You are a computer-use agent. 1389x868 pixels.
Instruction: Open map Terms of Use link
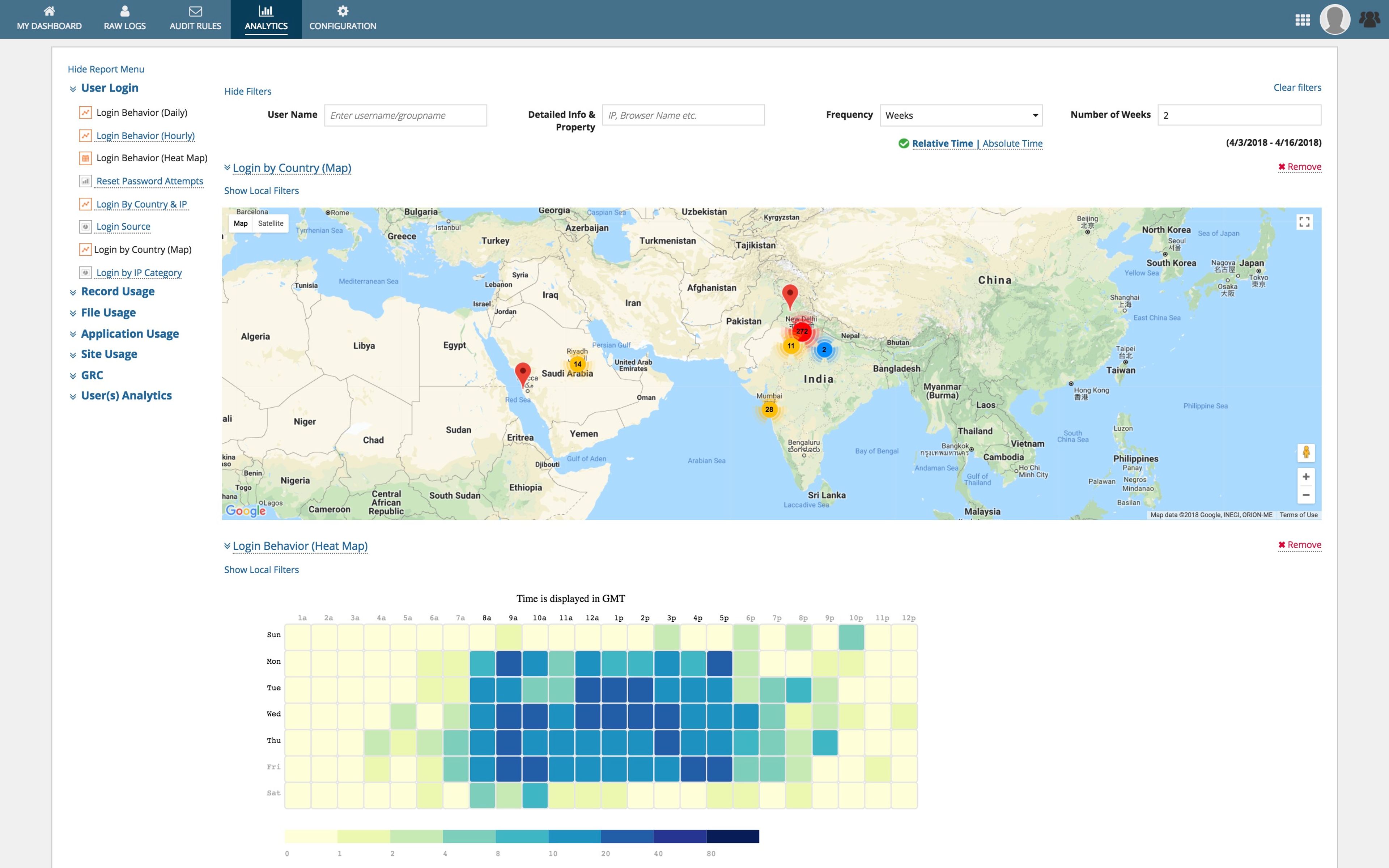[x=1298, y=515]
